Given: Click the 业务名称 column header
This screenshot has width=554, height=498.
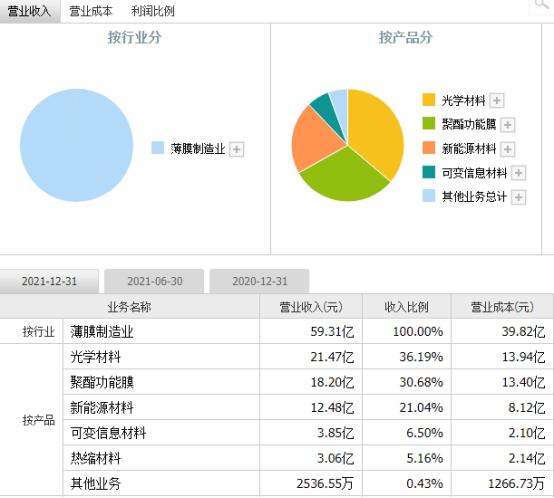Looking at the screenshot, I should [x=129, y=307].
